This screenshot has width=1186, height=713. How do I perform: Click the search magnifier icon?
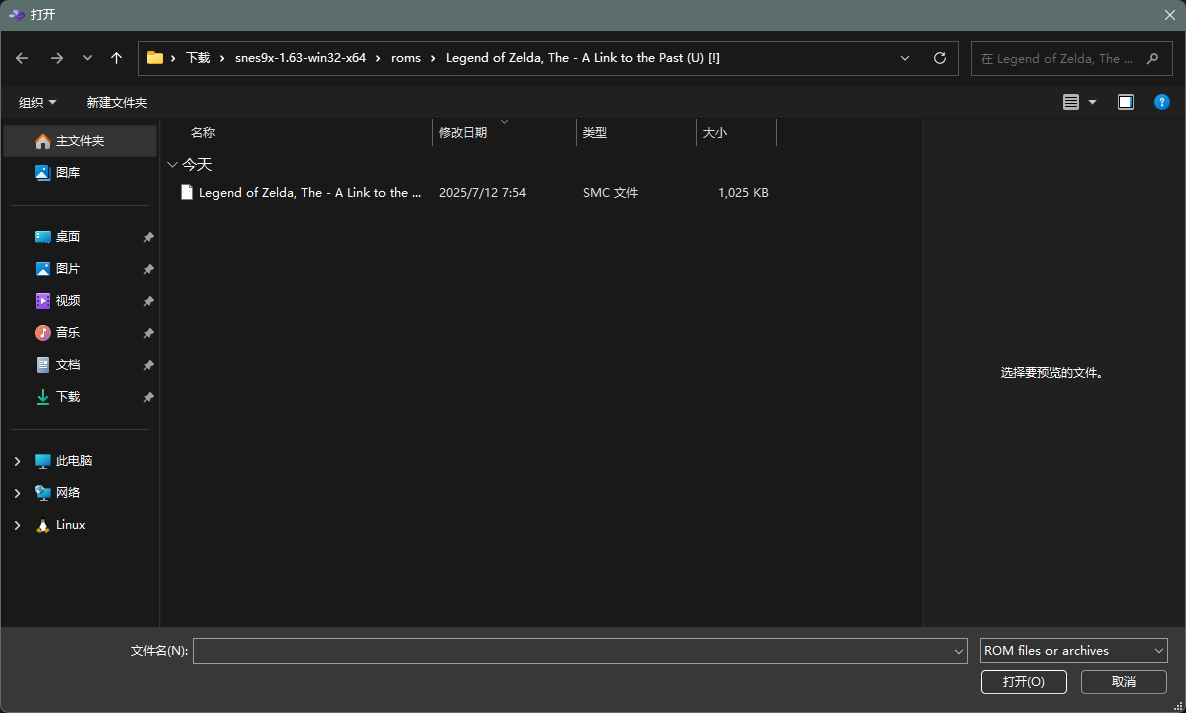point(1153,58)
